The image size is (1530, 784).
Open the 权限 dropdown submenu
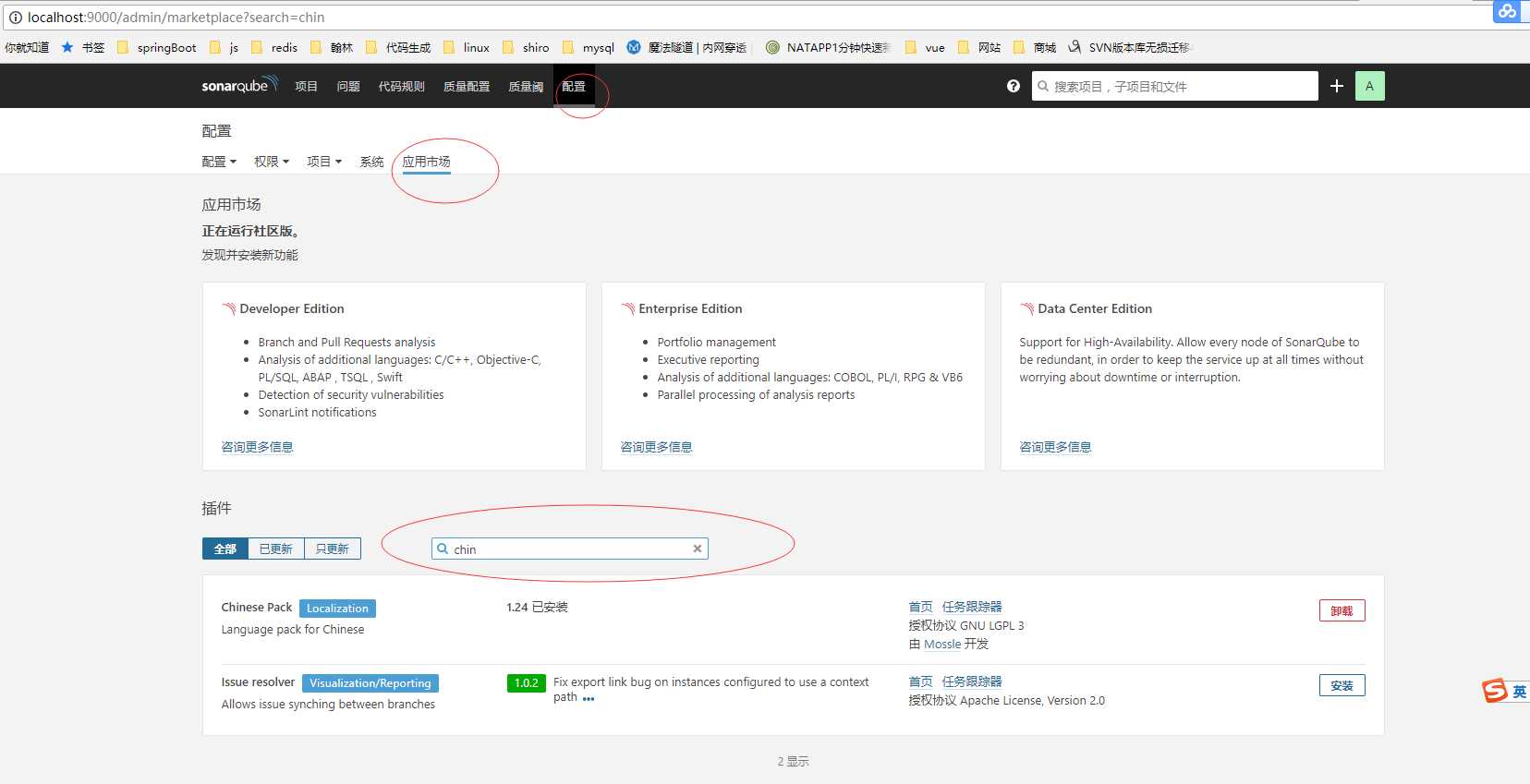click(272, 162)
